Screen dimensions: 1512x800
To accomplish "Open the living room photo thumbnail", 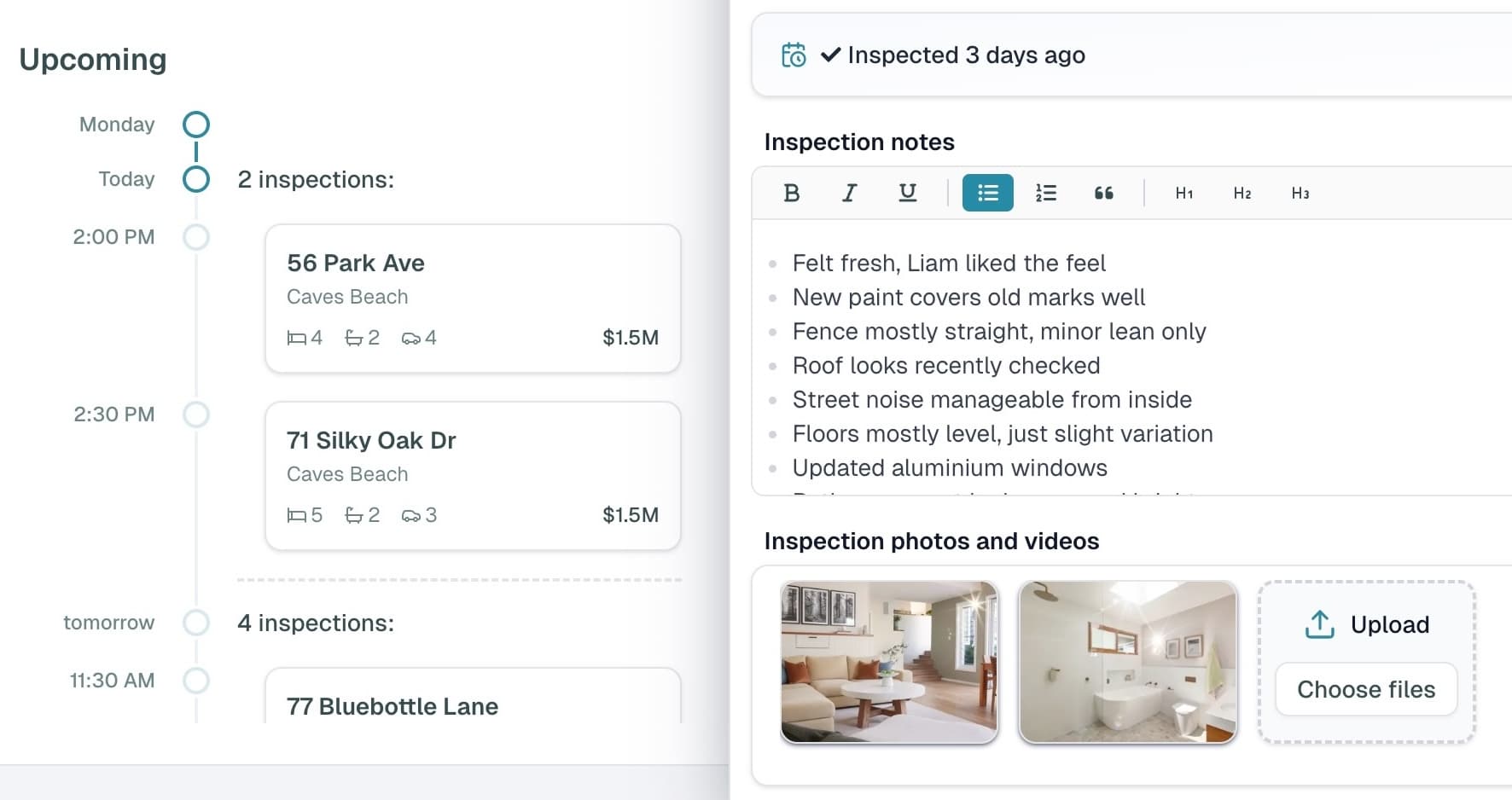I will [889, 662].
